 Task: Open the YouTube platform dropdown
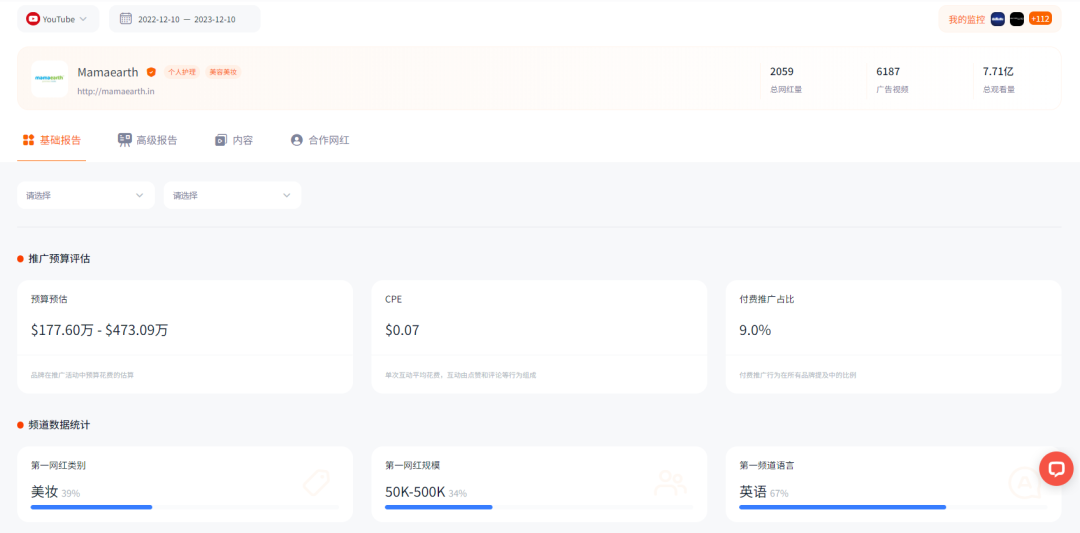(58, 19)
